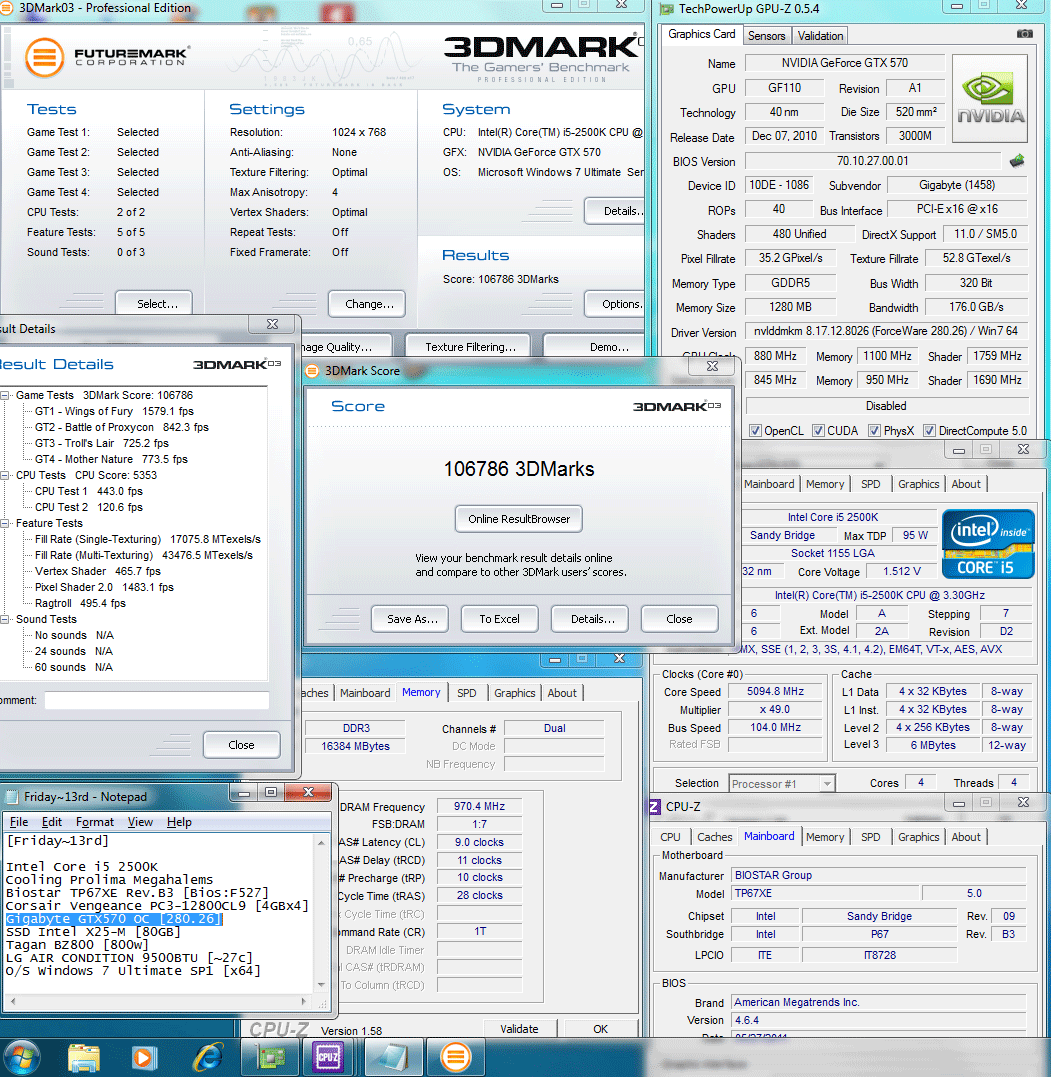The height and width of the screenshot is (1077, 1051).
Task: Open Graphics tab in memory CPU-Z window
Action: pos(515,693)
